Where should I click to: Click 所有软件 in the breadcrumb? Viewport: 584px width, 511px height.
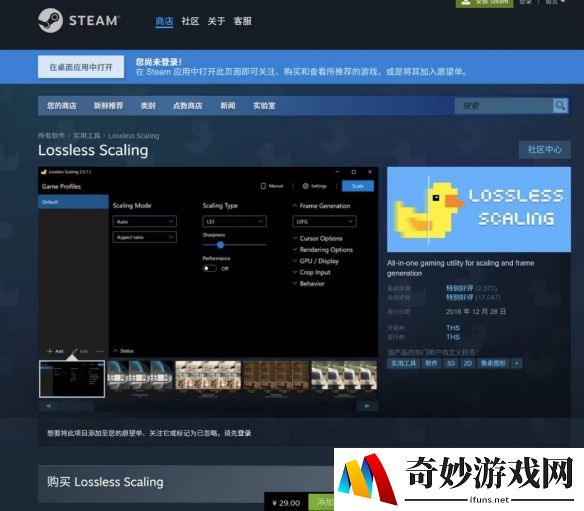click(x=51, y=136)
